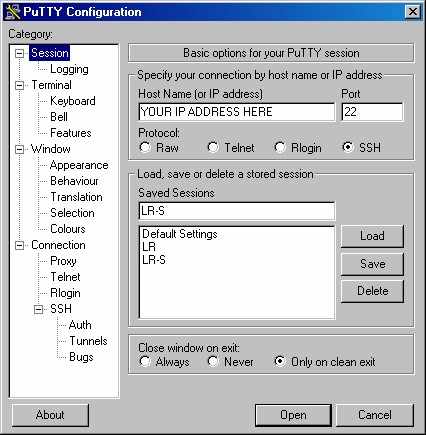Cancel the configuration dialog
The width and height of the screenshot is (426, 435).
tap(375, 415)
